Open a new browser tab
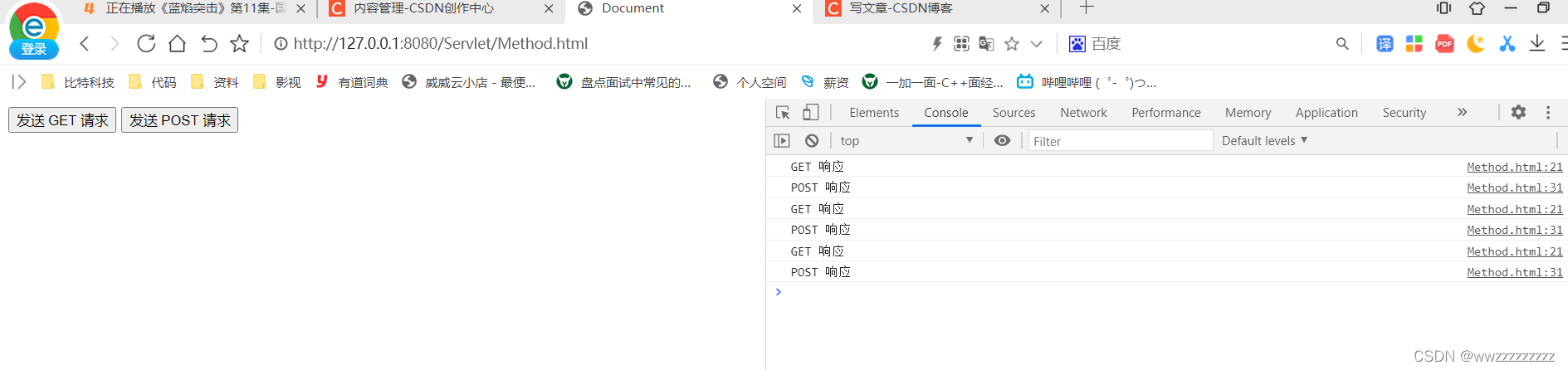Screen dimensions: 1568x370 point(1087,7)
